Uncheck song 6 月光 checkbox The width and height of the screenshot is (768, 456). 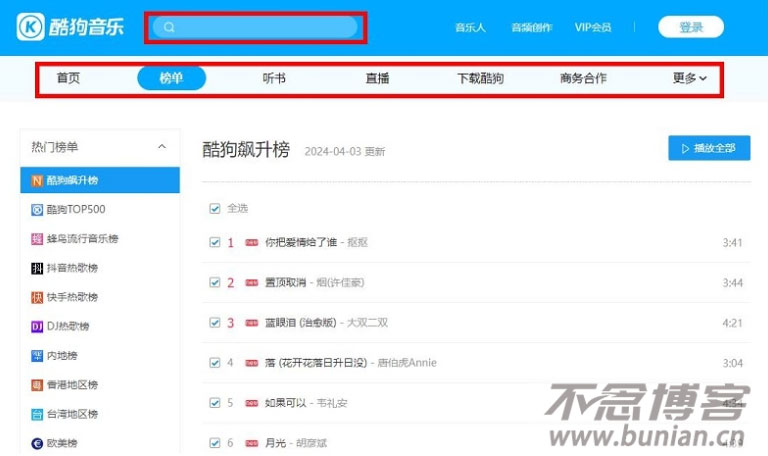pos(215,443)
